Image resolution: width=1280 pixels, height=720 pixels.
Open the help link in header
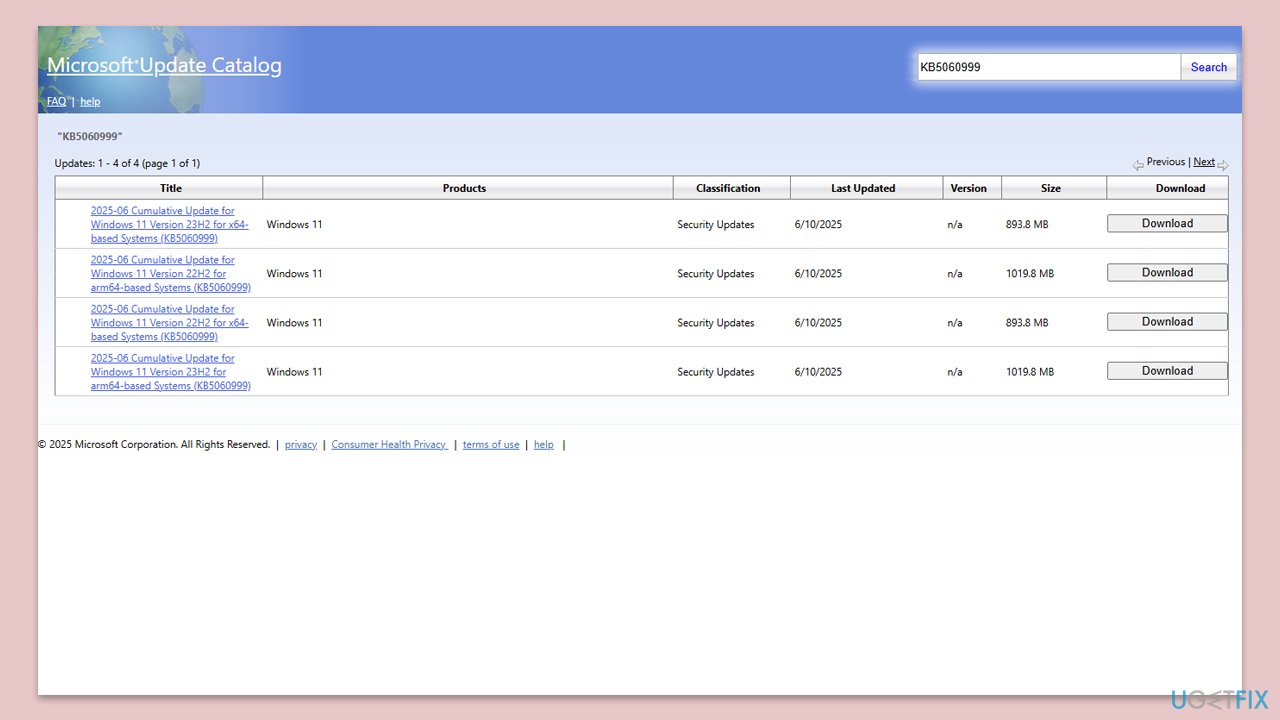point(90,101)
